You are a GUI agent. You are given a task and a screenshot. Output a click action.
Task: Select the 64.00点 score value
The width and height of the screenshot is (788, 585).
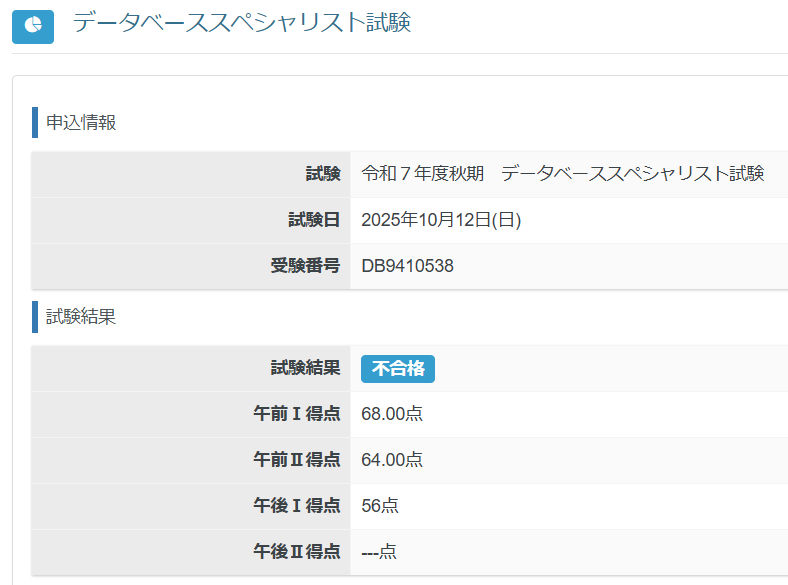(392, 460)
